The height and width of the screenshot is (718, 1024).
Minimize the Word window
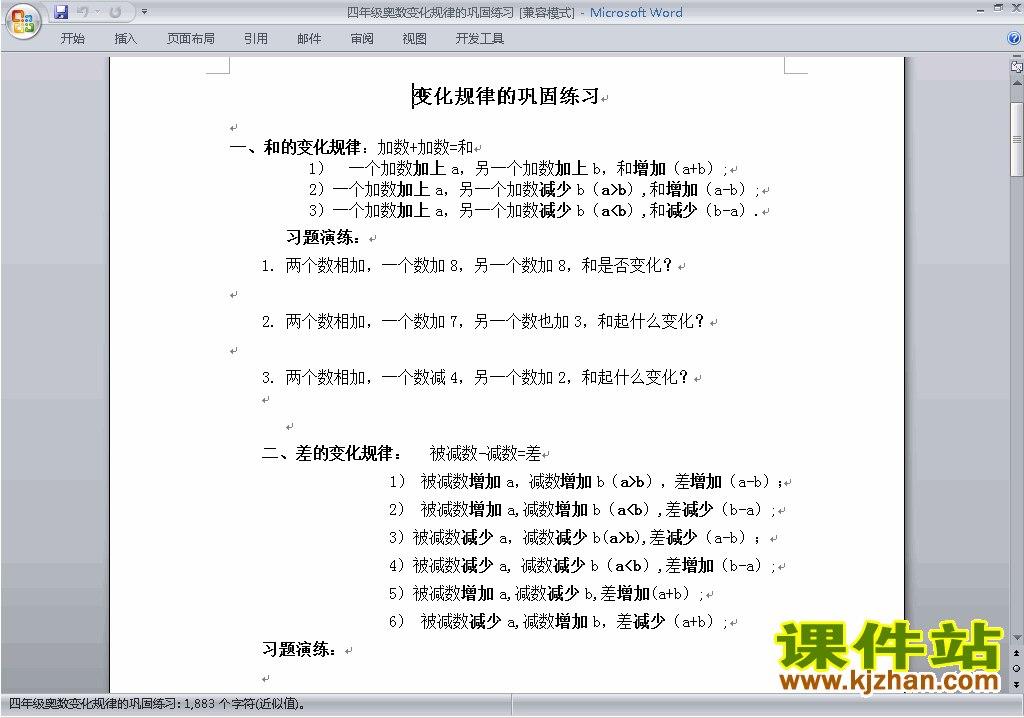980,10
